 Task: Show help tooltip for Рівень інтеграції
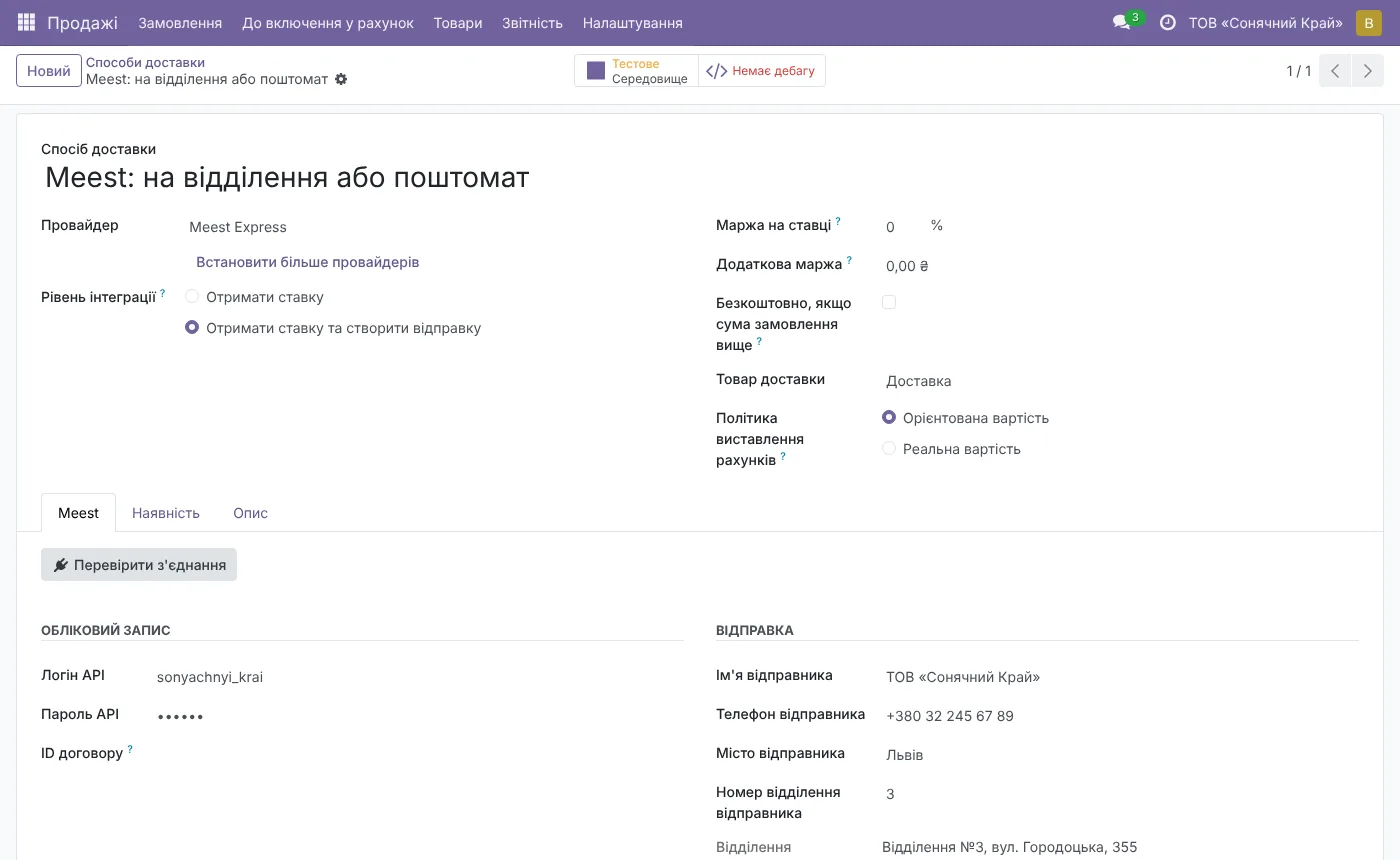click(163, 294)
